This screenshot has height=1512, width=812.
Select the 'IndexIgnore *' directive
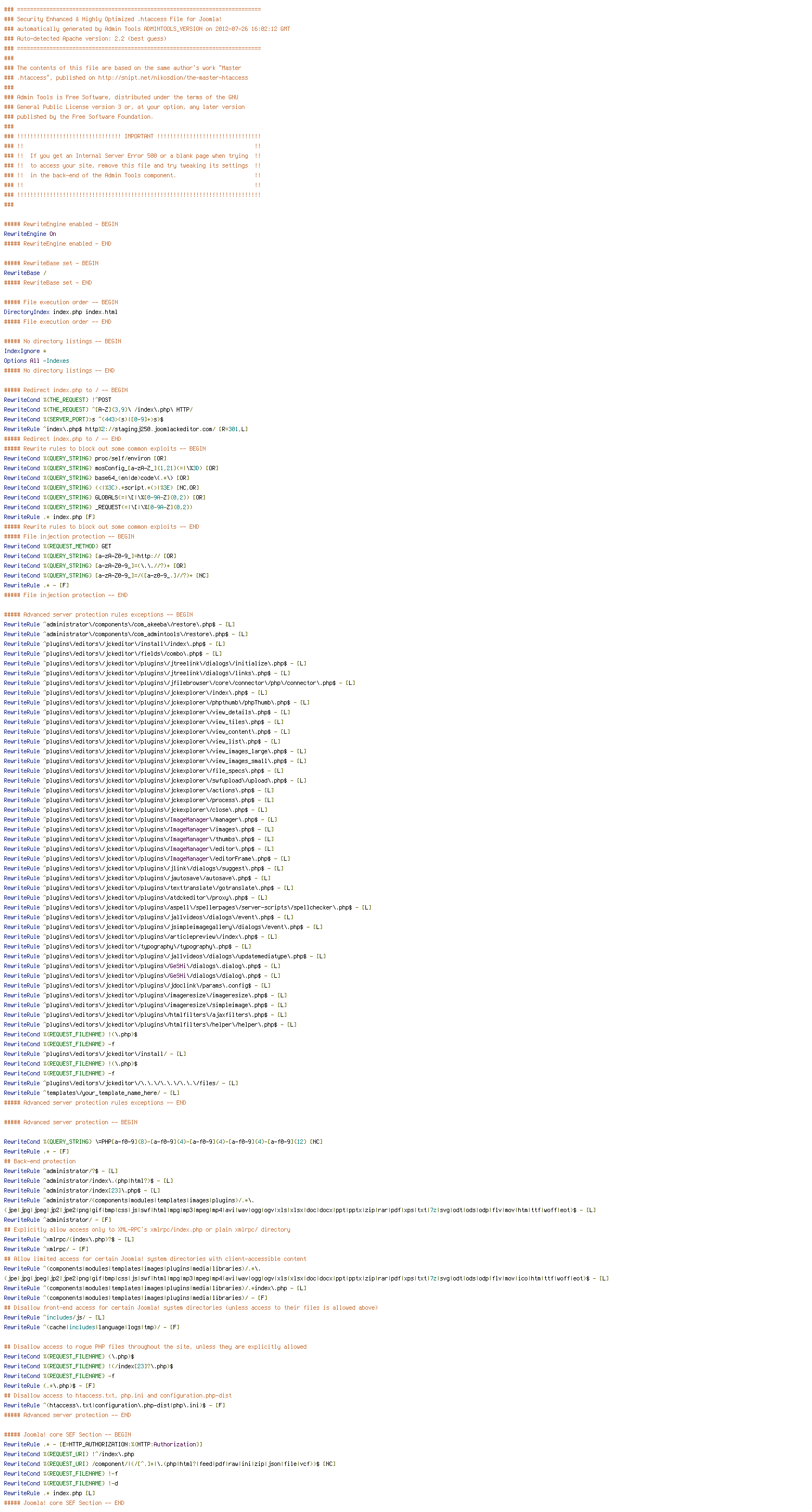(25, 351)
